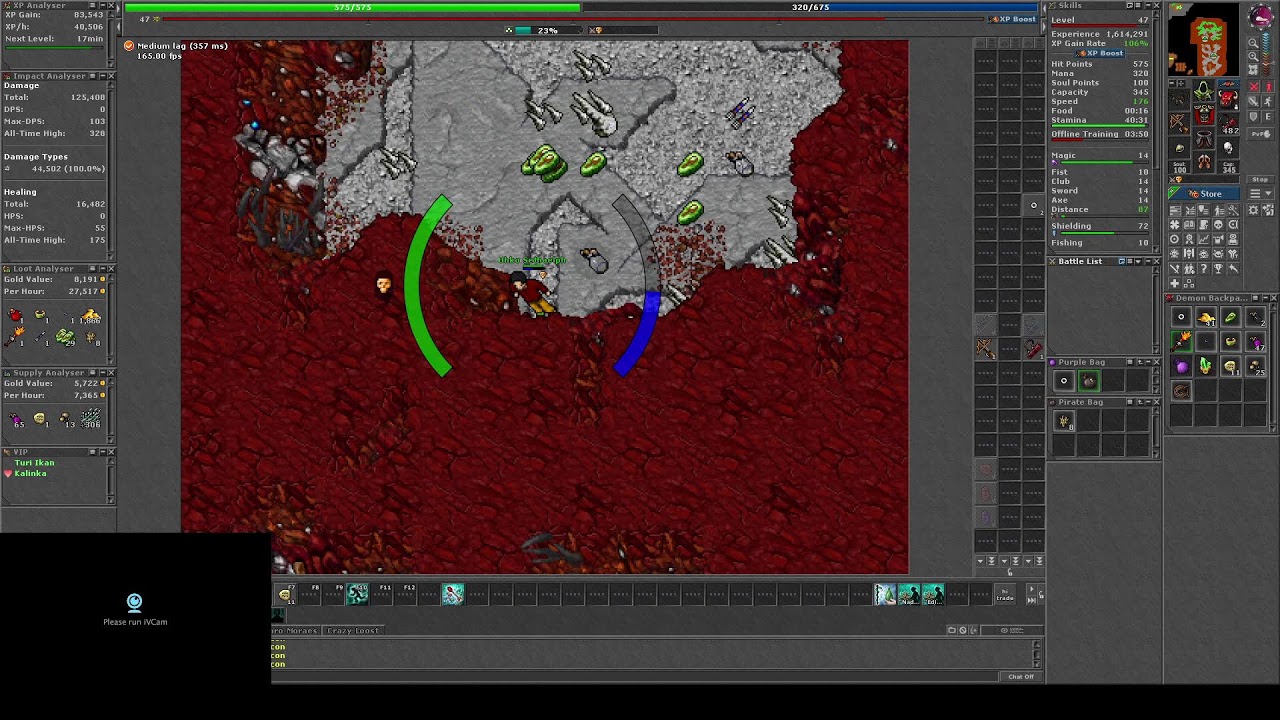Select mushroom stack 25 in Demon Backpack
Screen dimensions: 1280x720
click(x=1256, y=366)
